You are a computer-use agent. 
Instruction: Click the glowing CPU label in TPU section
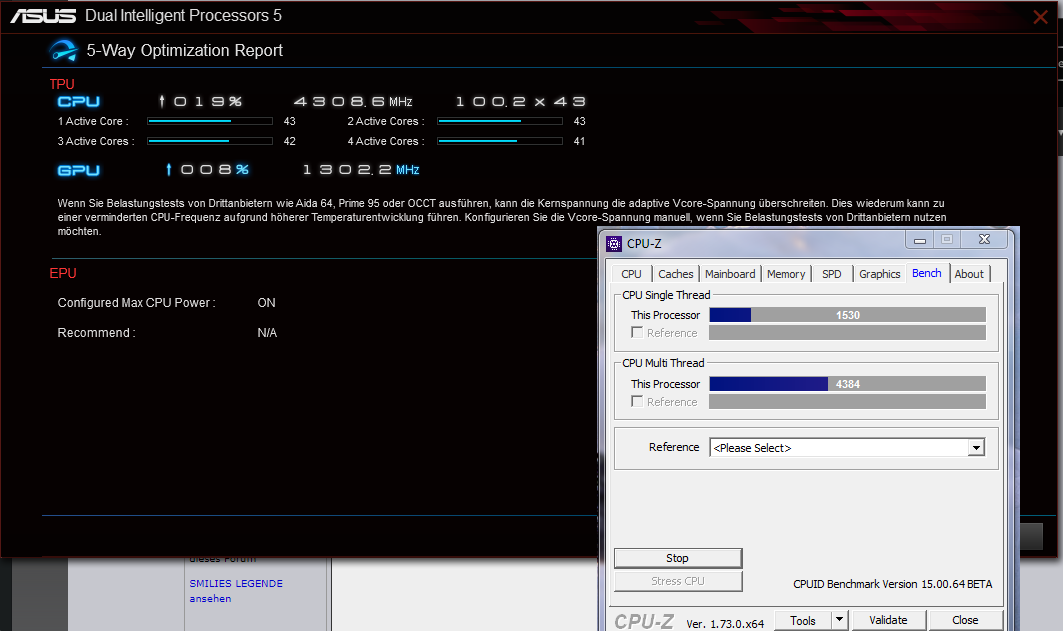[x=79, y=102]
